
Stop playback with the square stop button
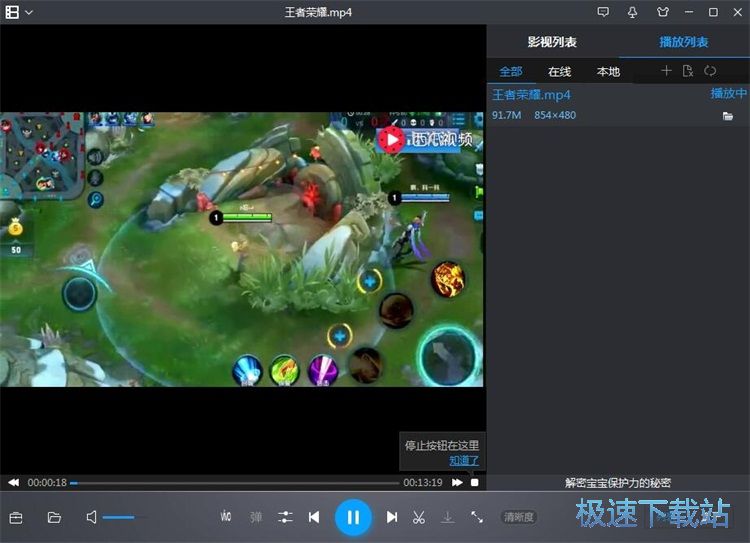[x=474, y=482]
